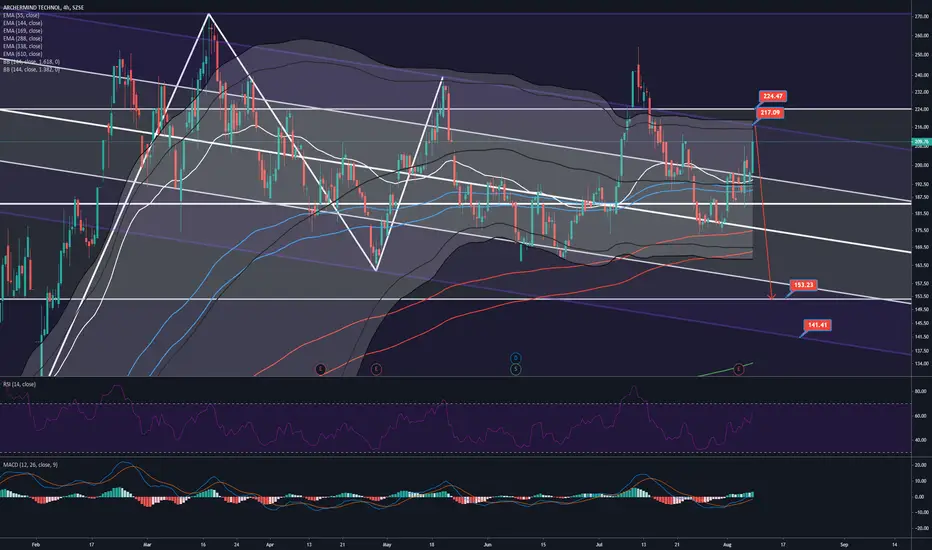Viewport: 932px width, 550px height.
Task: Select the BB (144, close, 1.382, 0) legend
Action: (31, 70)
